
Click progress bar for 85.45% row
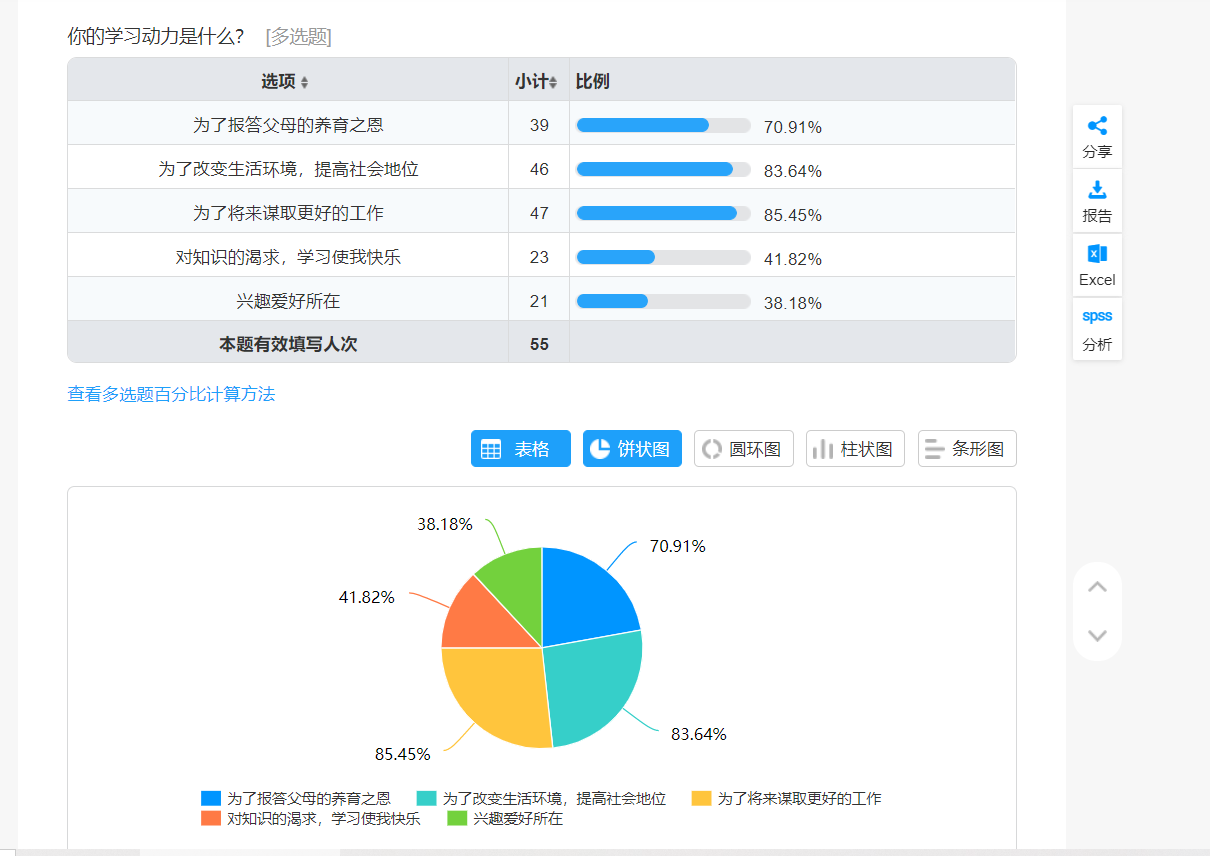664,213
